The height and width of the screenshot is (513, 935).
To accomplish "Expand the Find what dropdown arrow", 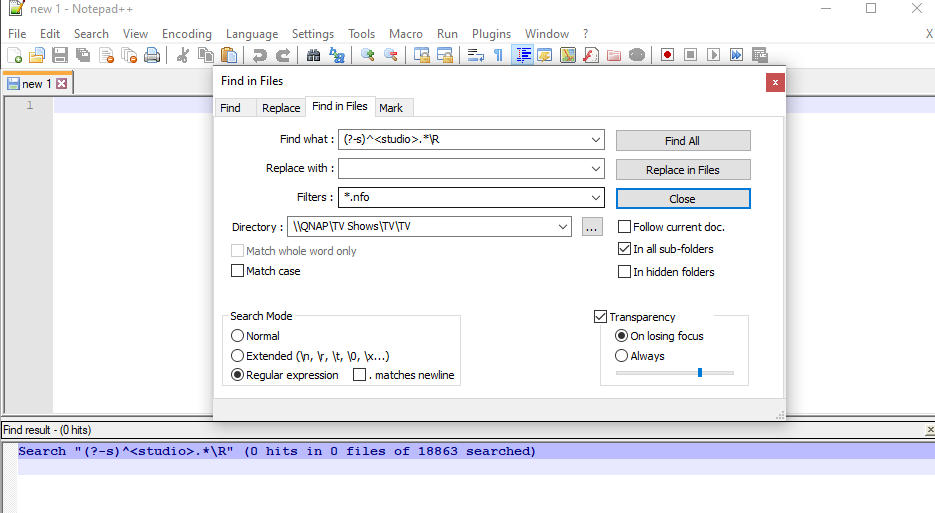I will [595, 140].
